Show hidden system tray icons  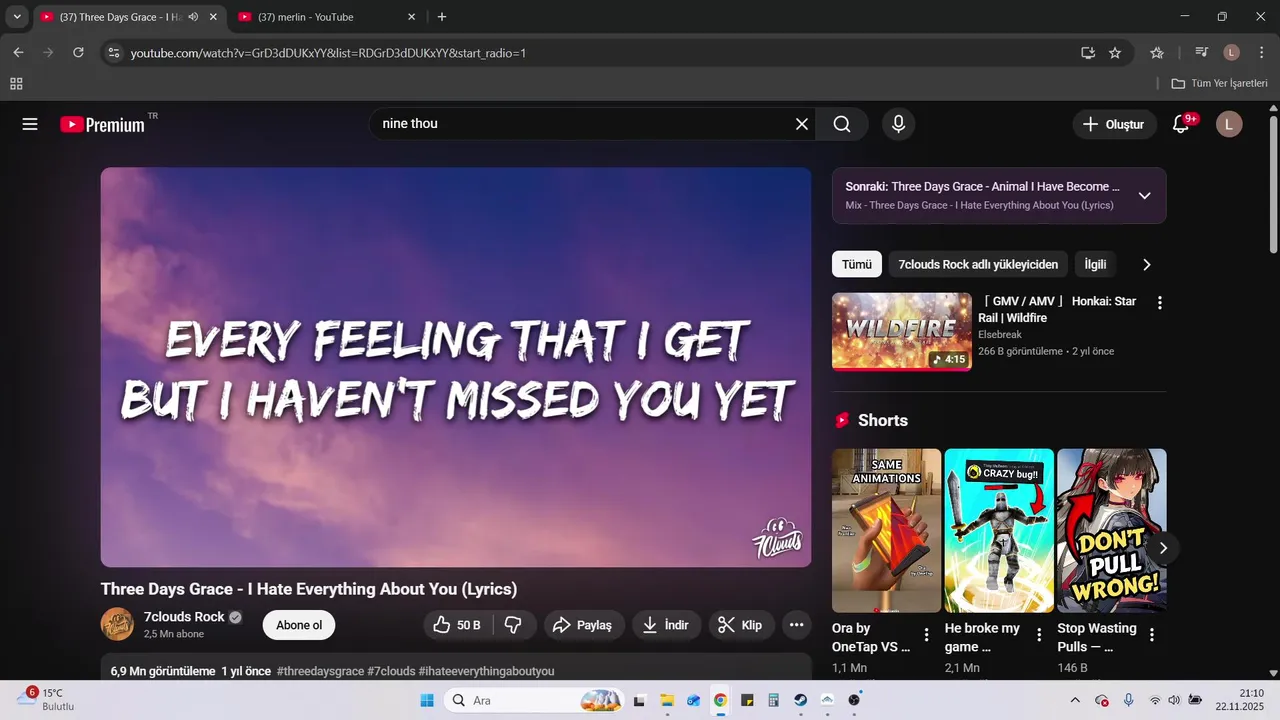pos(1075,700)
